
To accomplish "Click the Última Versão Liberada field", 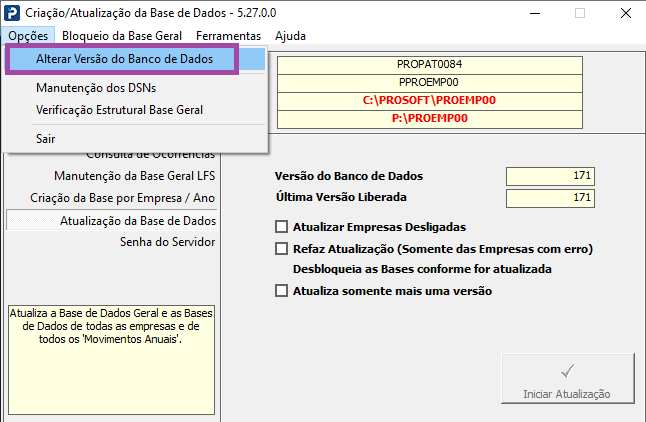I will (x=550, y=198).
